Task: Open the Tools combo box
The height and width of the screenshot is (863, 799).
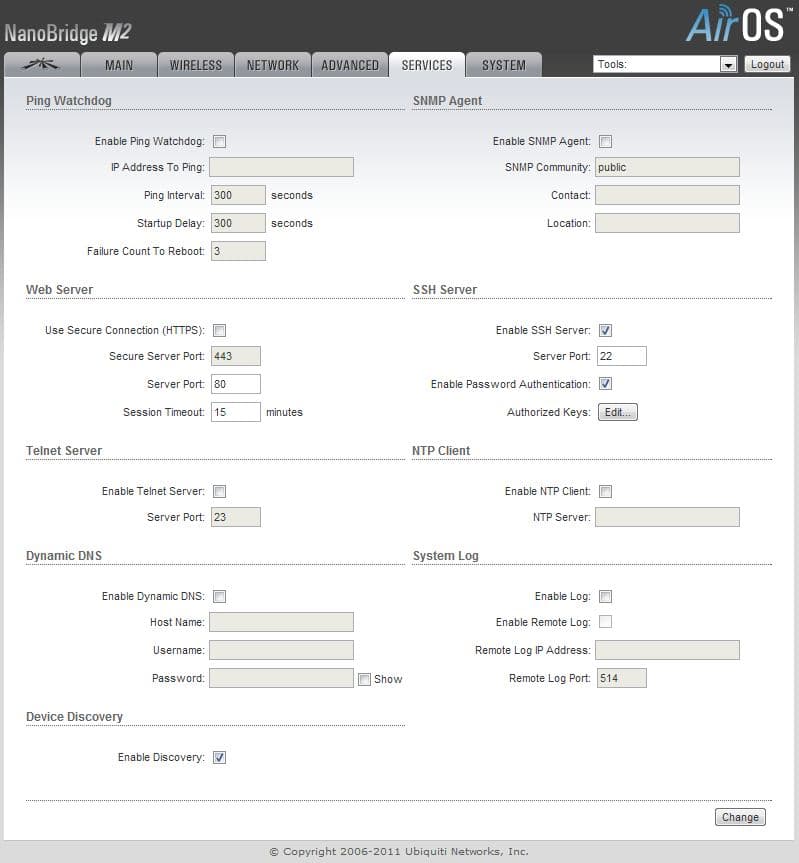Action: tap(665, 64)
